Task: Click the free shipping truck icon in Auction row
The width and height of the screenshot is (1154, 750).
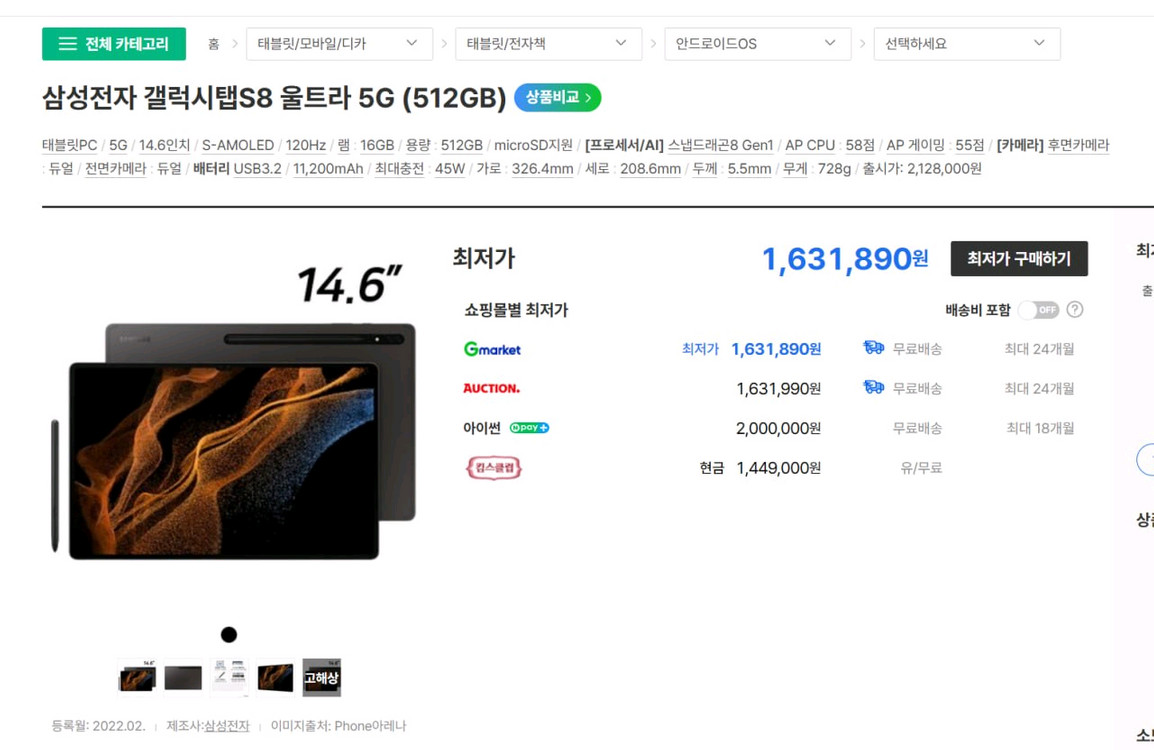Action: [874, 387]
